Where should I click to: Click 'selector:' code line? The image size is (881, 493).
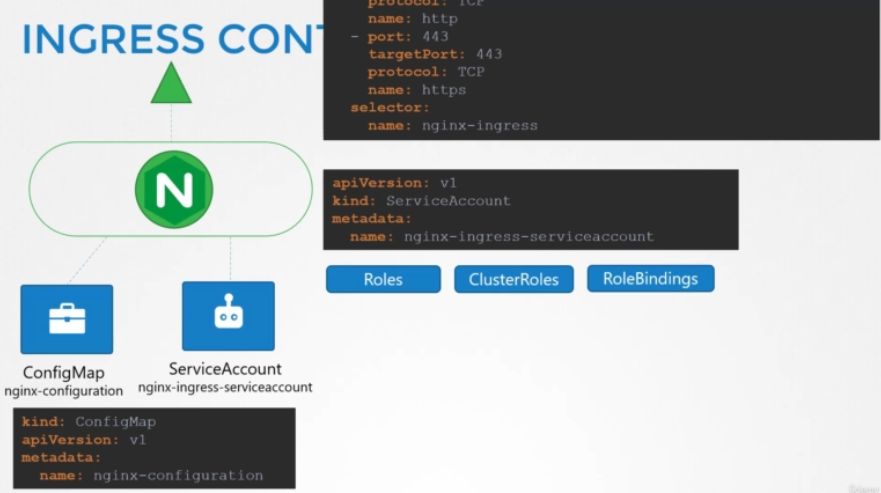(390, 107)
